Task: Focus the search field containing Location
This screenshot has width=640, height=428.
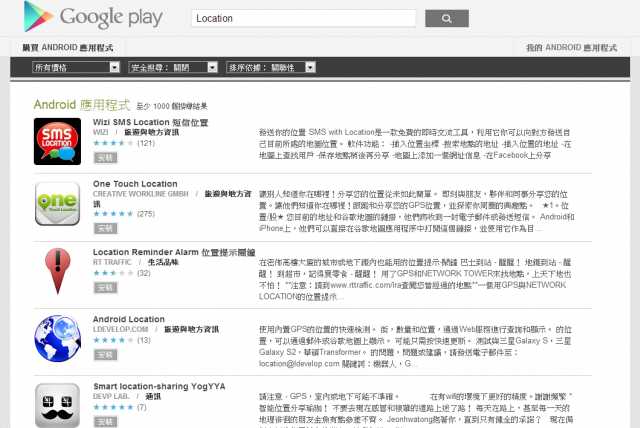Action: click(x=303, y=18)
